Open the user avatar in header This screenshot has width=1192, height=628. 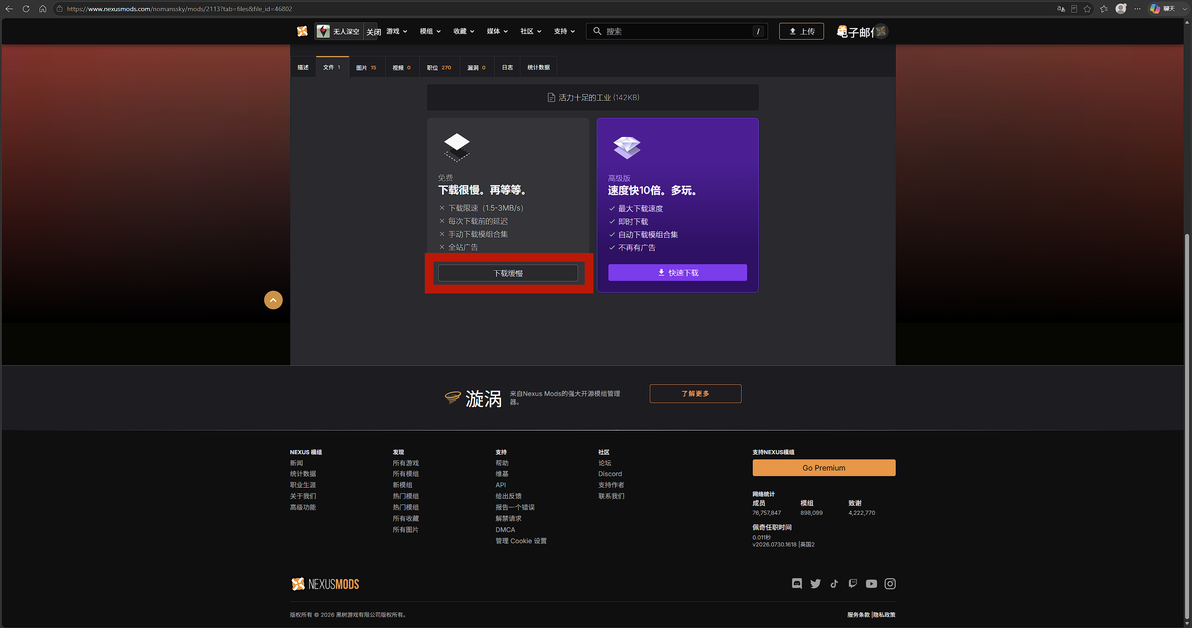tap(880, 31)
